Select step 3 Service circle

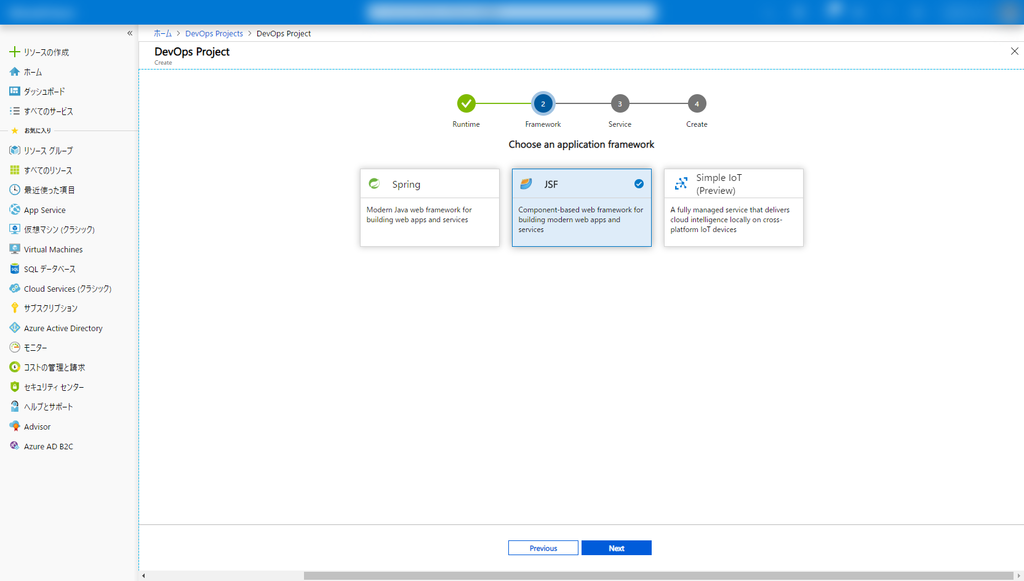pyautogui.click(x=620, y=103)
